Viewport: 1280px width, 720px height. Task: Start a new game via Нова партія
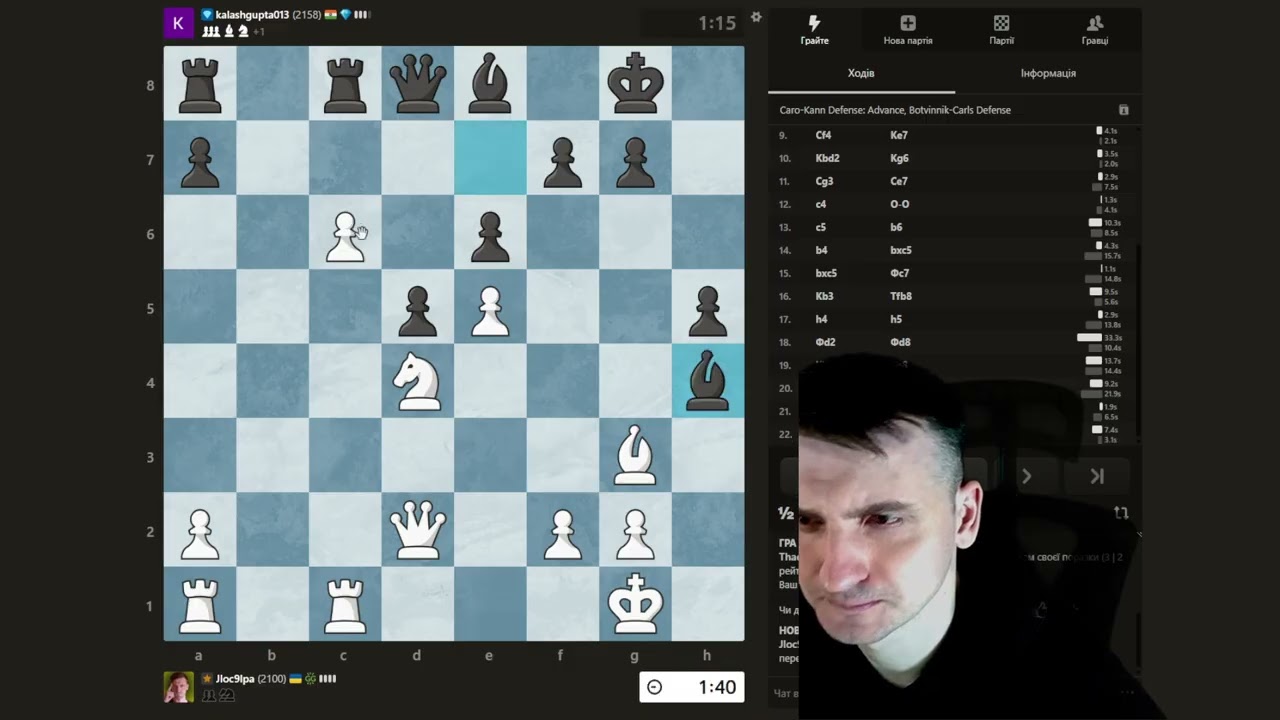[908, 30]
